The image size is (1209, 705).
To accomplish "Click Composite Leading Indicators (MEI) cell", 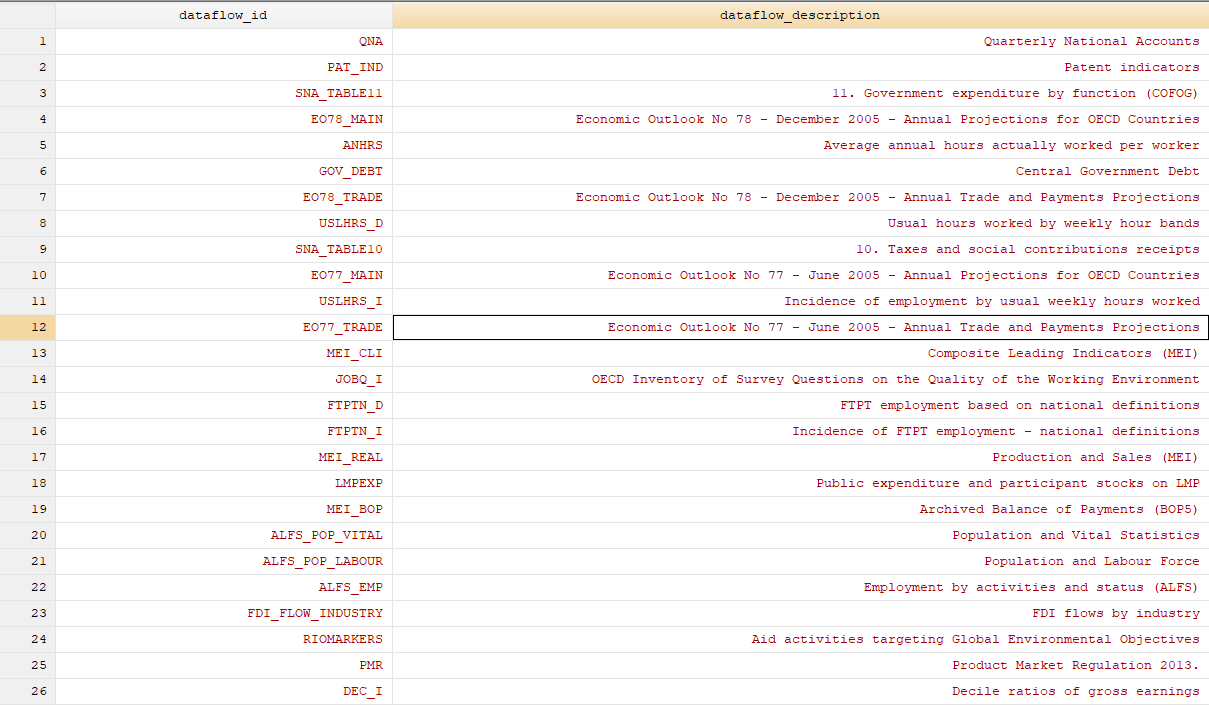I will (x=800, y=353).
